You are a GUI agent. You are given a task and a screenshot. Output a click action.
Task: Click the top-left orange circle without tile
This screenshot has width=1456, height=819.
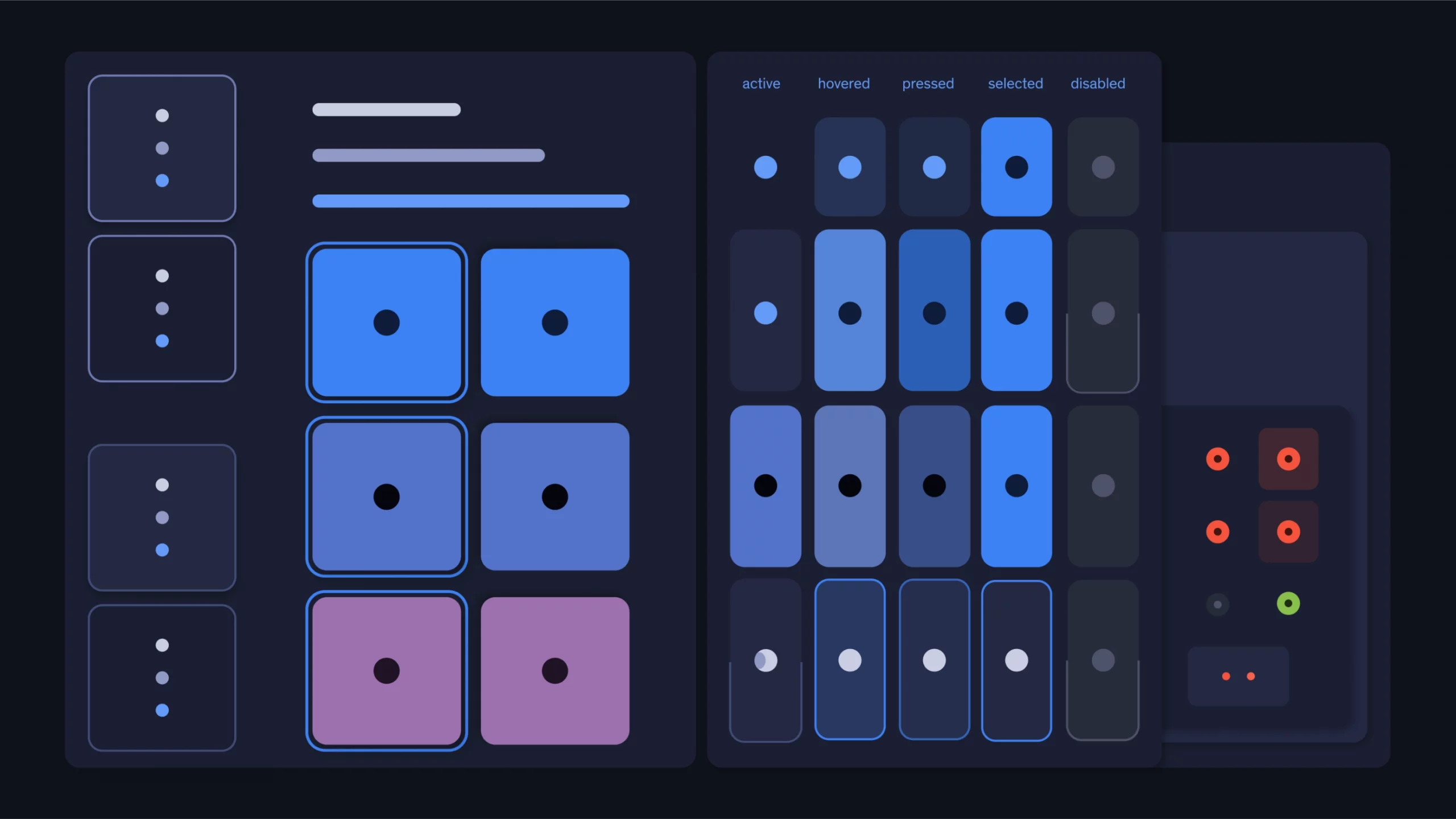point(1217,459)
